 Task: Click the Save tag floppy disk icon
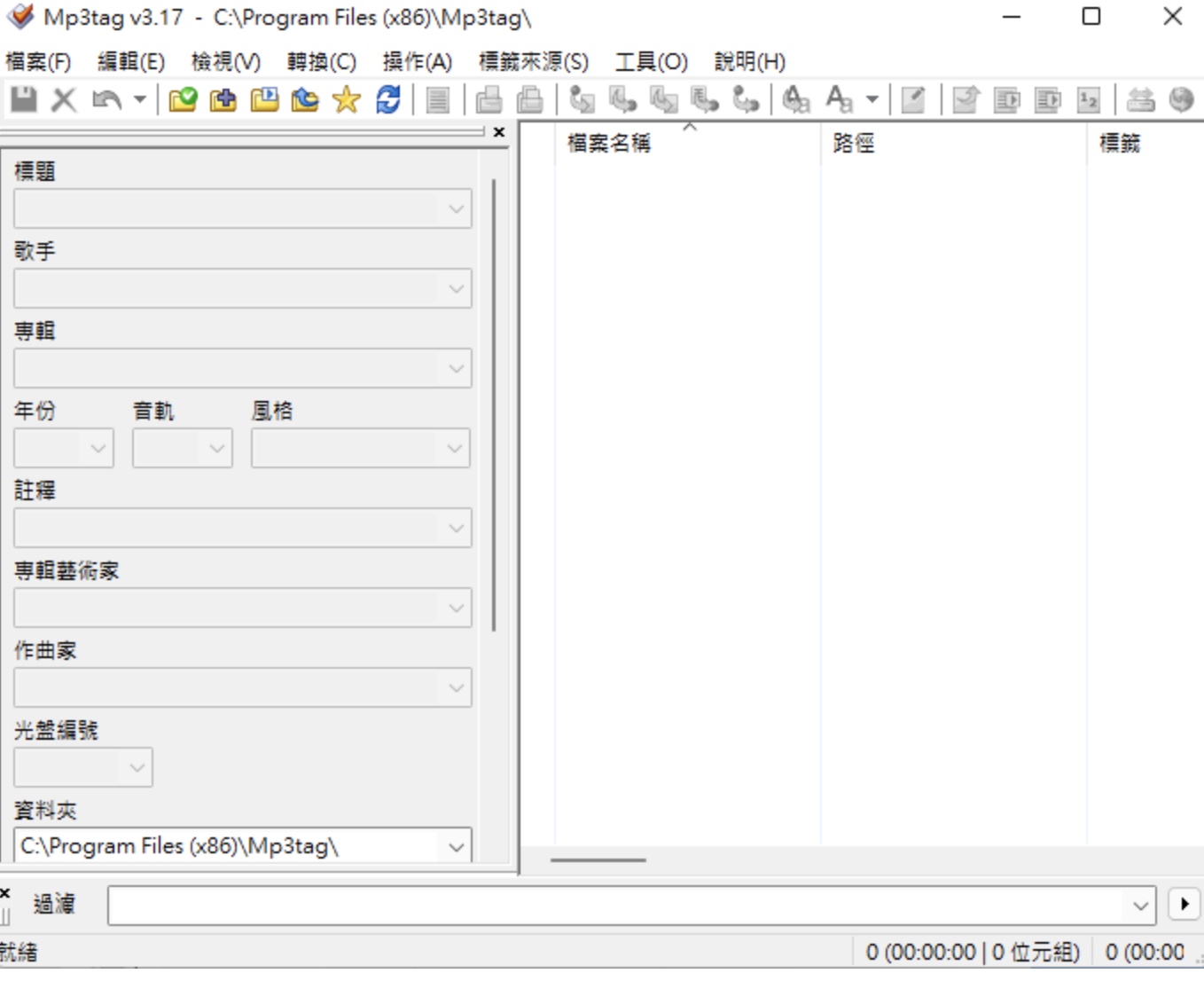[23, 99]
